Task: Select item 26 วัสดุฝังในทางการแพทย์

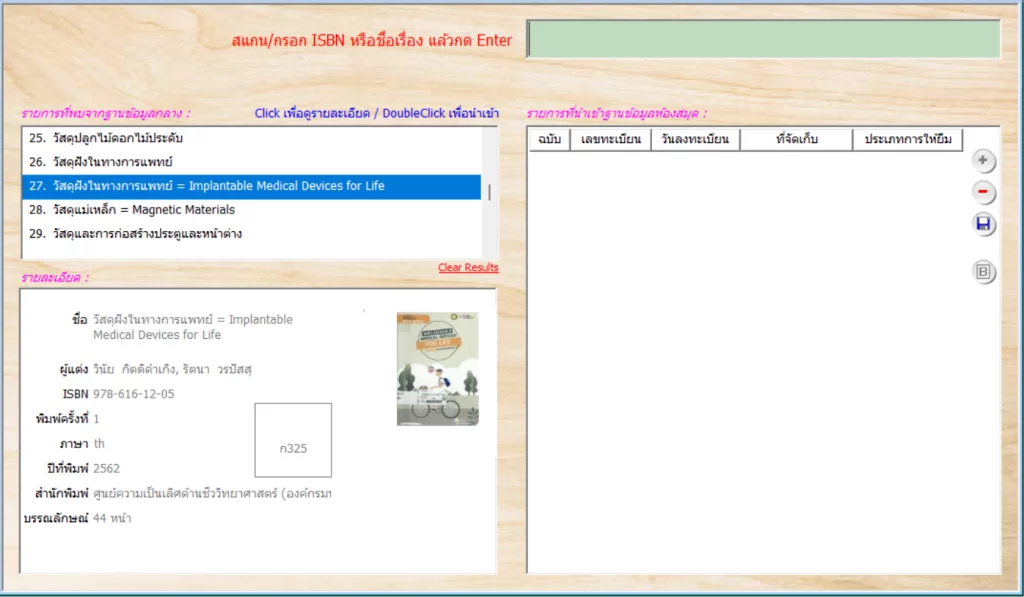Action: 250,162
